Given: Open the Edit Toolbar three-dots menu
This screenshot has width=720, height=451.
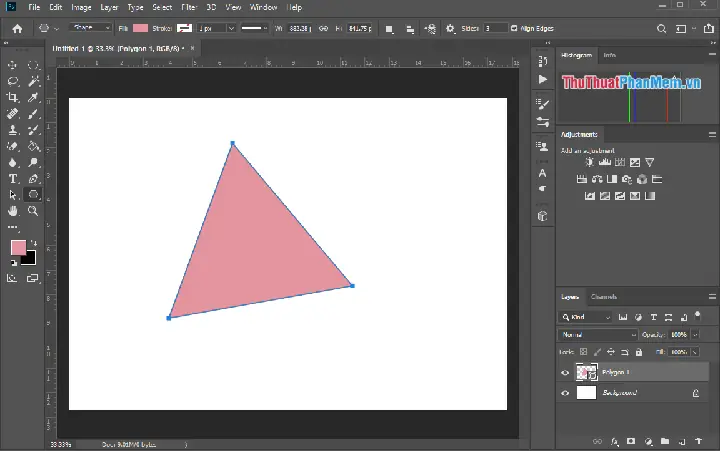Looking at the screenshot, I should [x=12, y=227].
